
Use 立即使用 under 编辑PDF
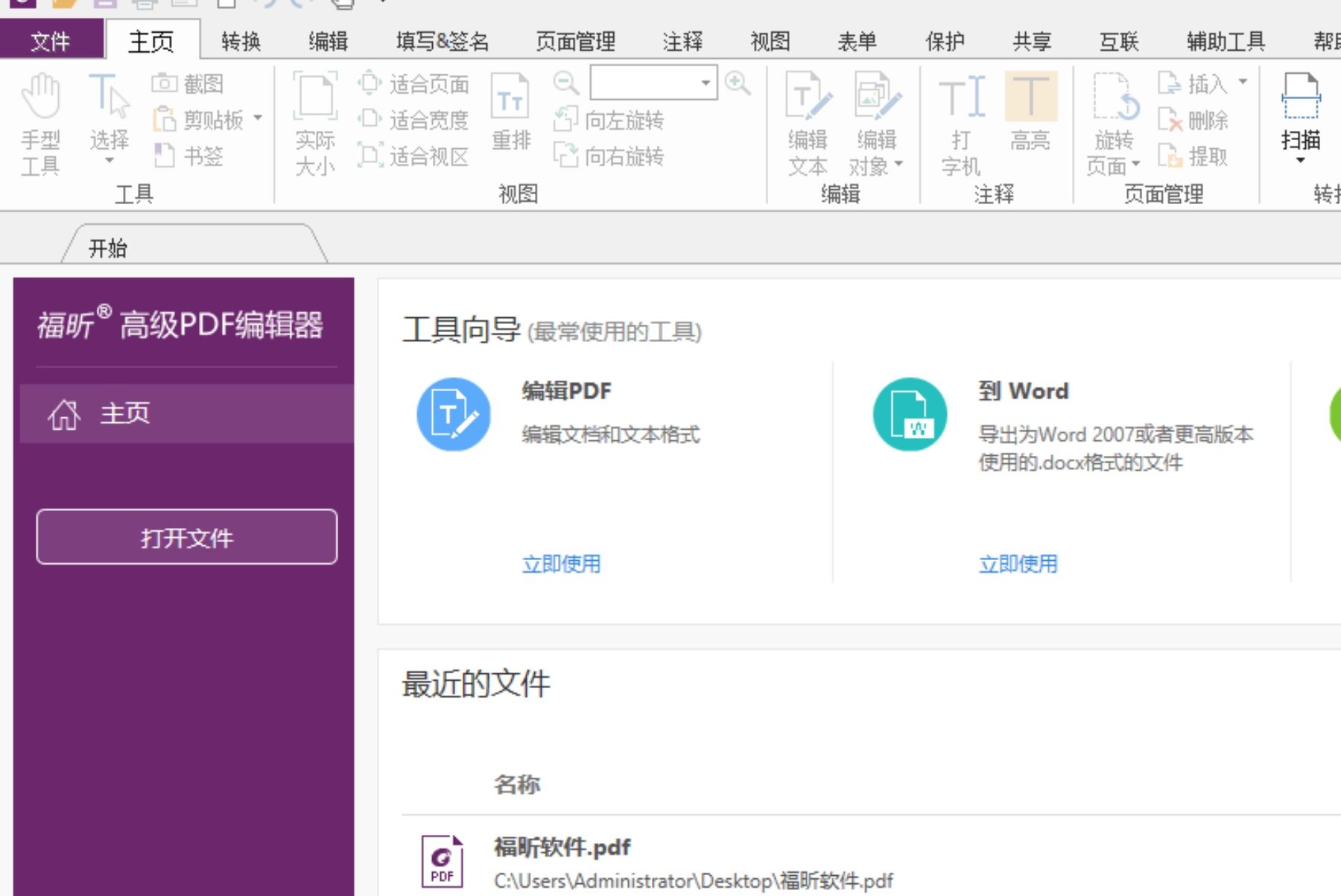point(562,564)
